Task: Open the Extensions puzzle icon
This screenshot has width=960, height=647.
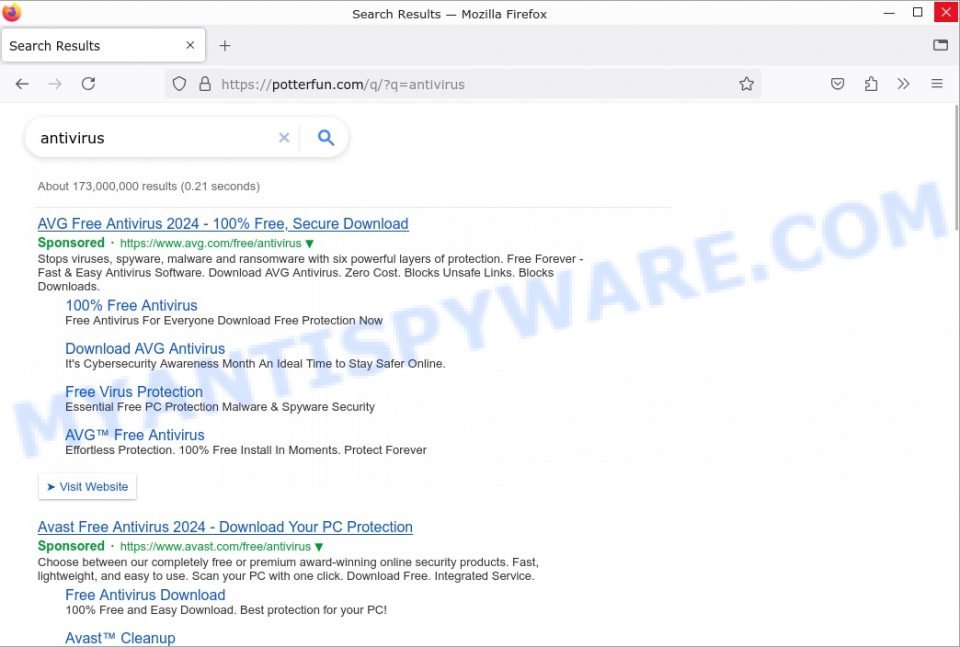Action: tap(871, 84)
